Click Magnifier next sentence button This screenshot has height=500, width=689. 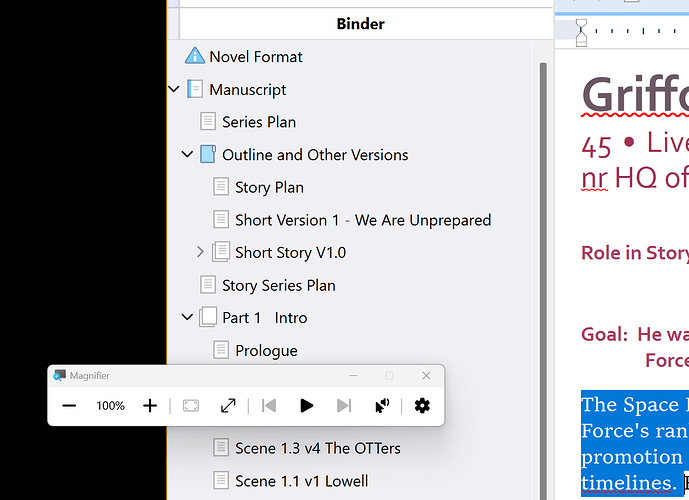[344, 405]
